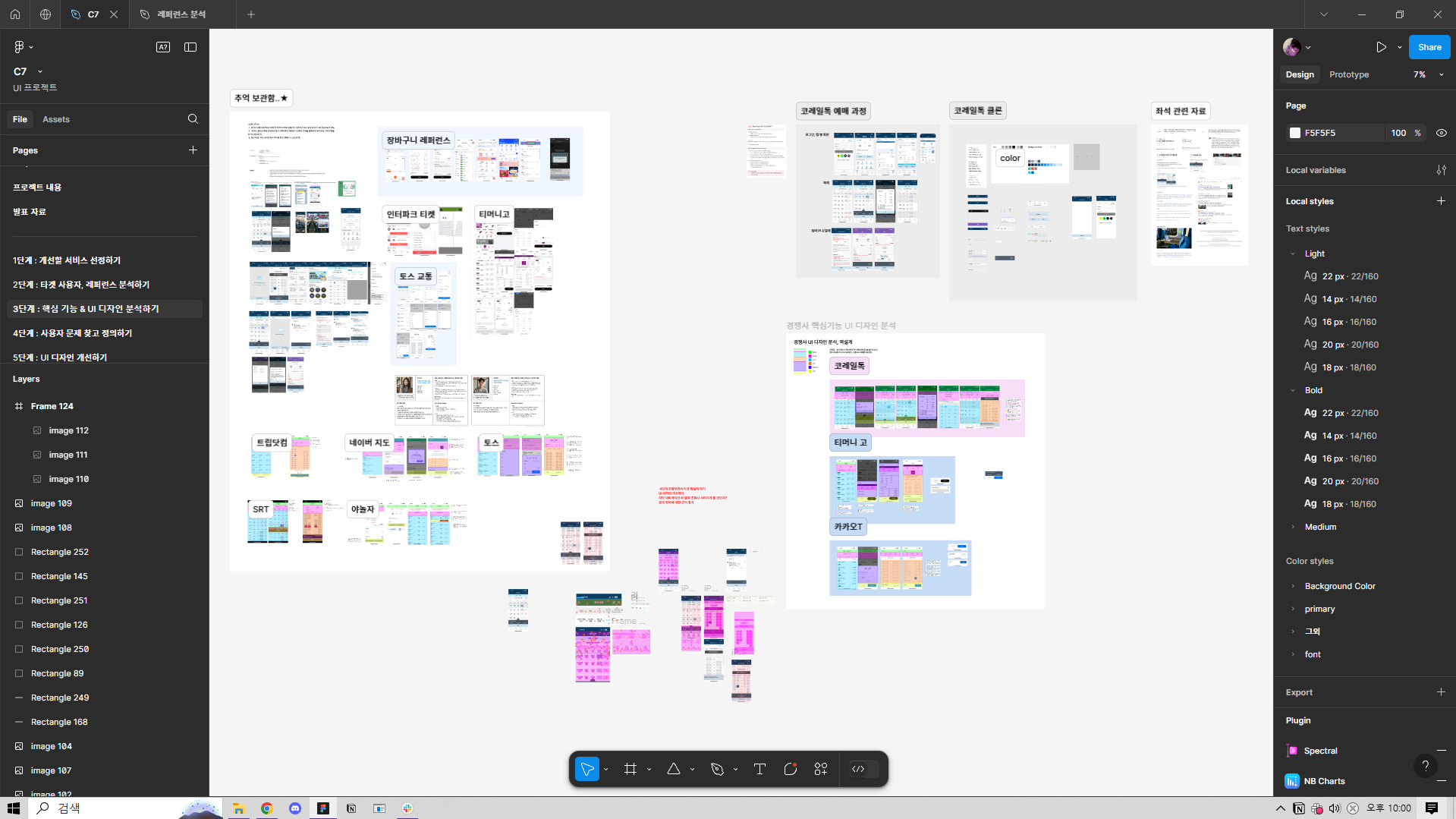Expand the font color styles group
The width and height of the screenshot is (1456, 819).
tap(1293, 654)
